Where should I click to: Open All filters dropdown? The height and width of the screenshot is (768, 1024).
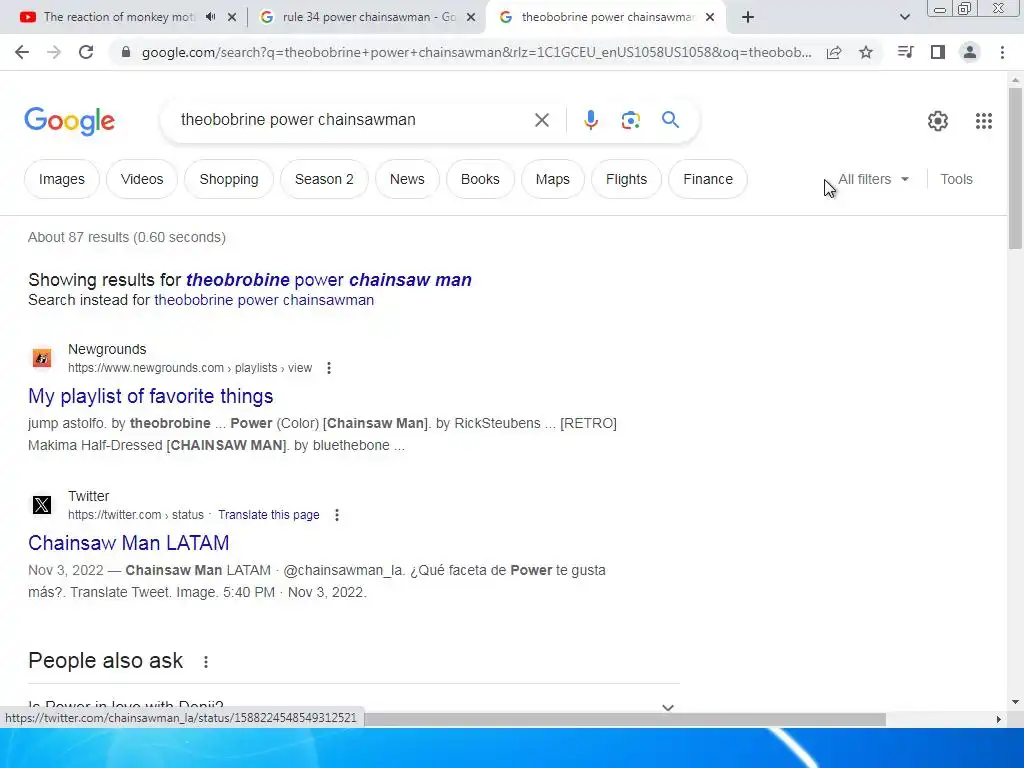pos(873,179)
